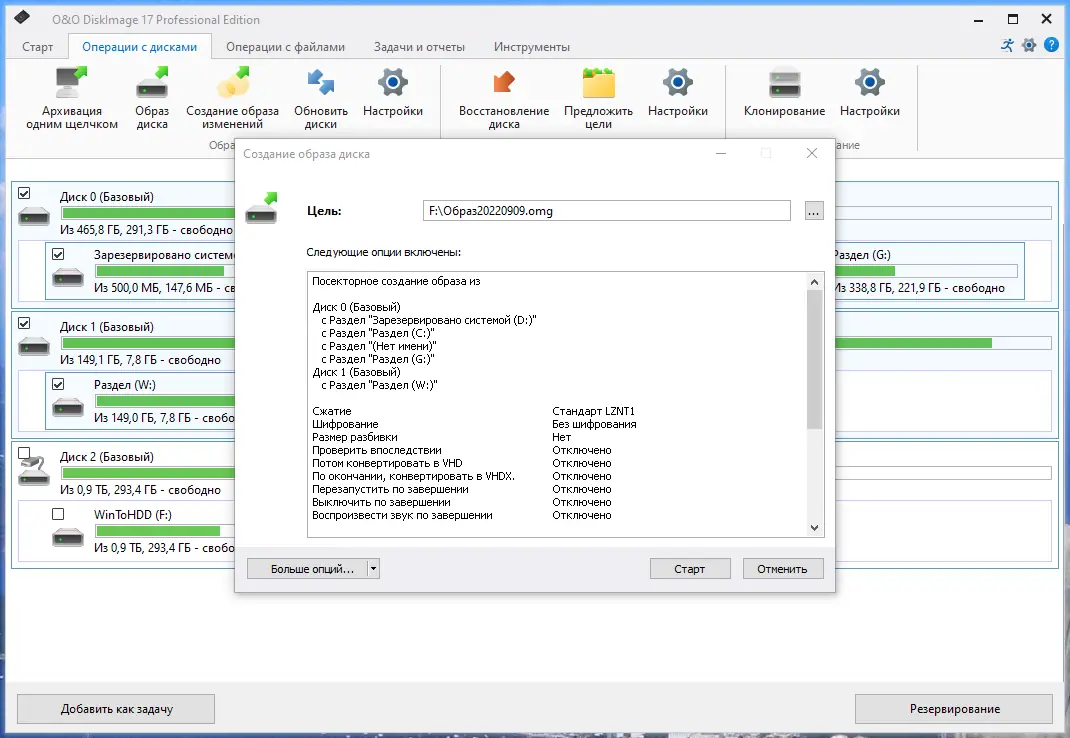This screenshot has height=738, width=1070.
Task: Open the Инструменты tab
Action: pyautogui.click(x=532, y=46)
